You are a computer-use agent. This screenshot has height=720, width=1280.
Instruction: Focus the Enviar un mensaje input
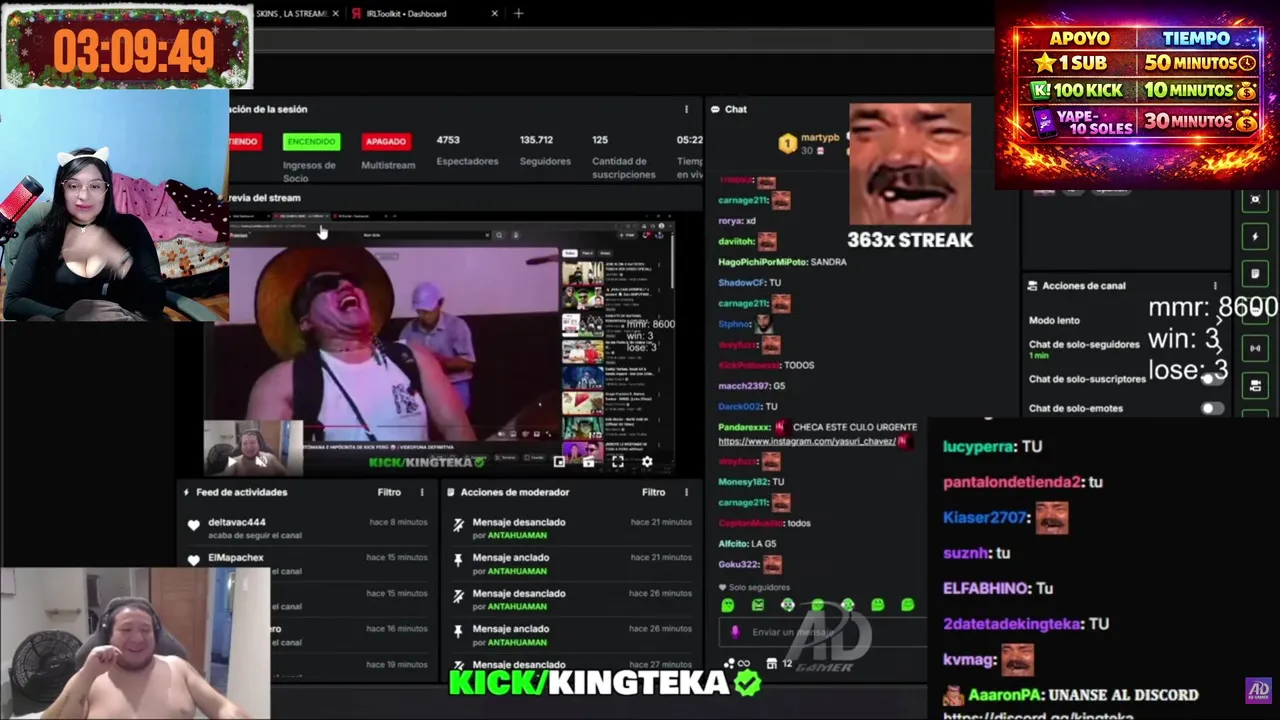point(822,632)
